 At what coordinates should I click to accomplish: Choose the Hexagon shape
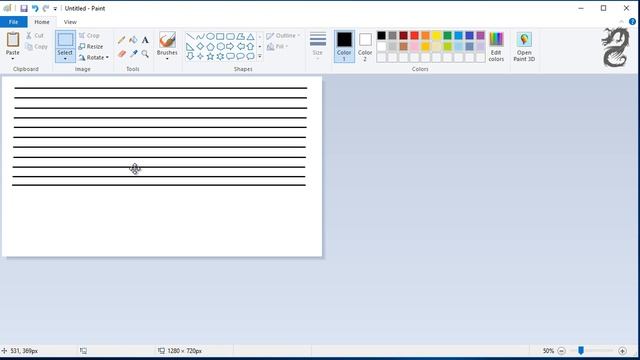[220, 47]
